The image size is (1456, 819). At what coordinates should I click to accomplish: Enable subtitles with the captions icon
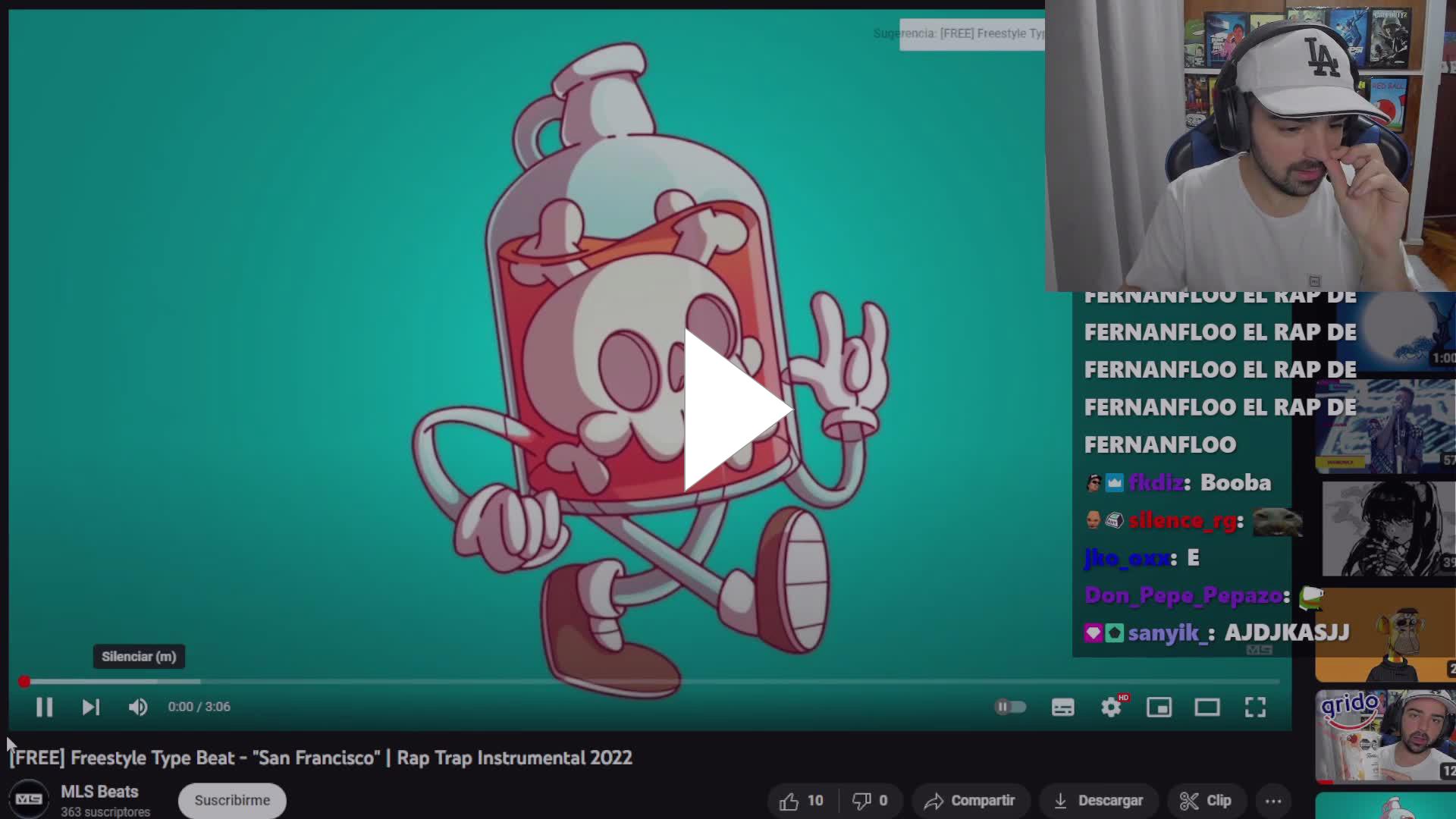point(1062,706)
